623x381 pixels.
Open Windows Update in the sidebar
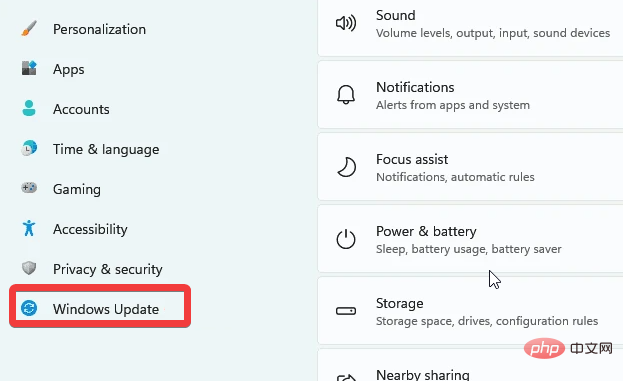(x=100, y=306)
